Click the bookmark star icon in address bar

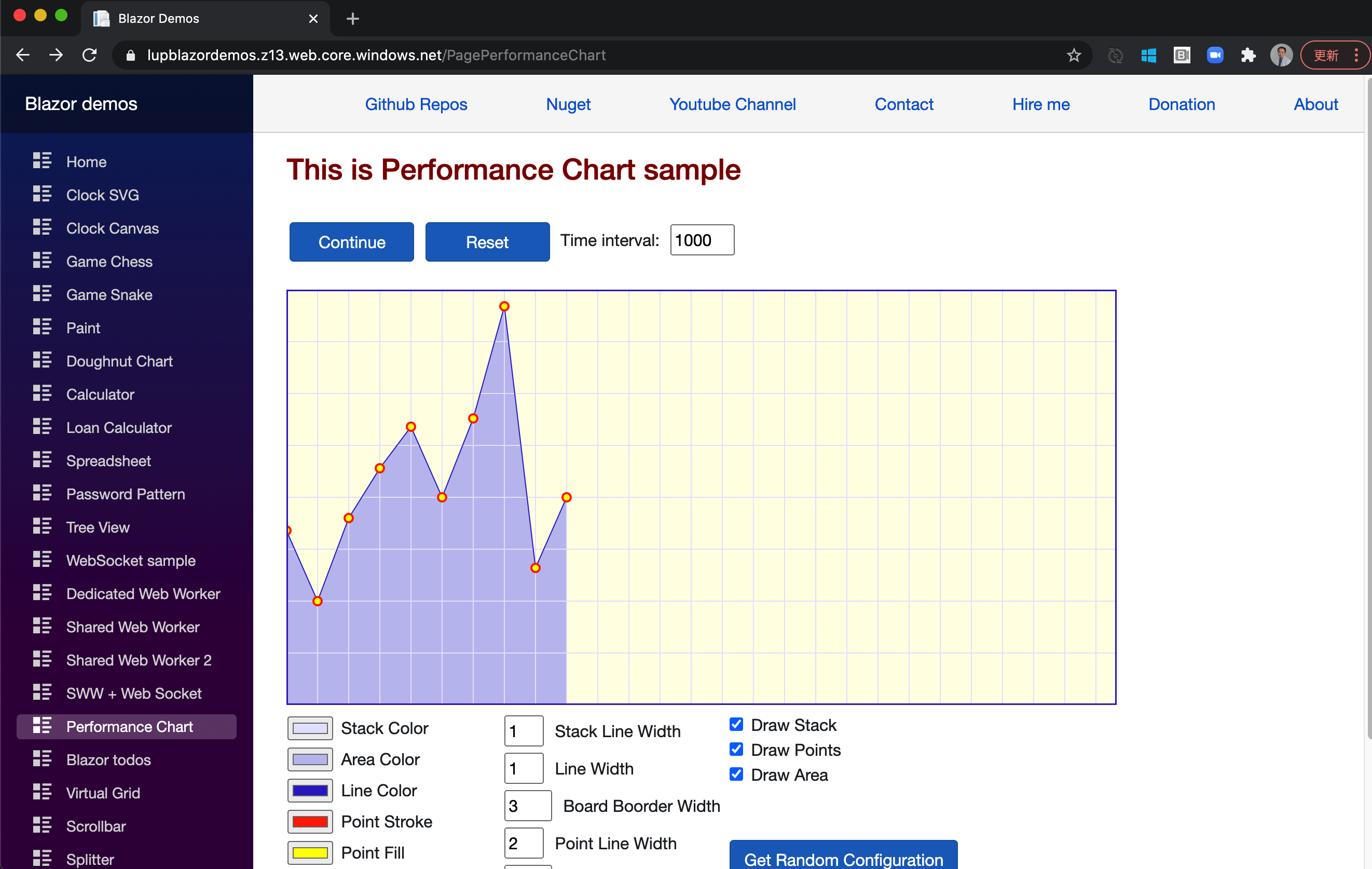tap(1074, 55)
